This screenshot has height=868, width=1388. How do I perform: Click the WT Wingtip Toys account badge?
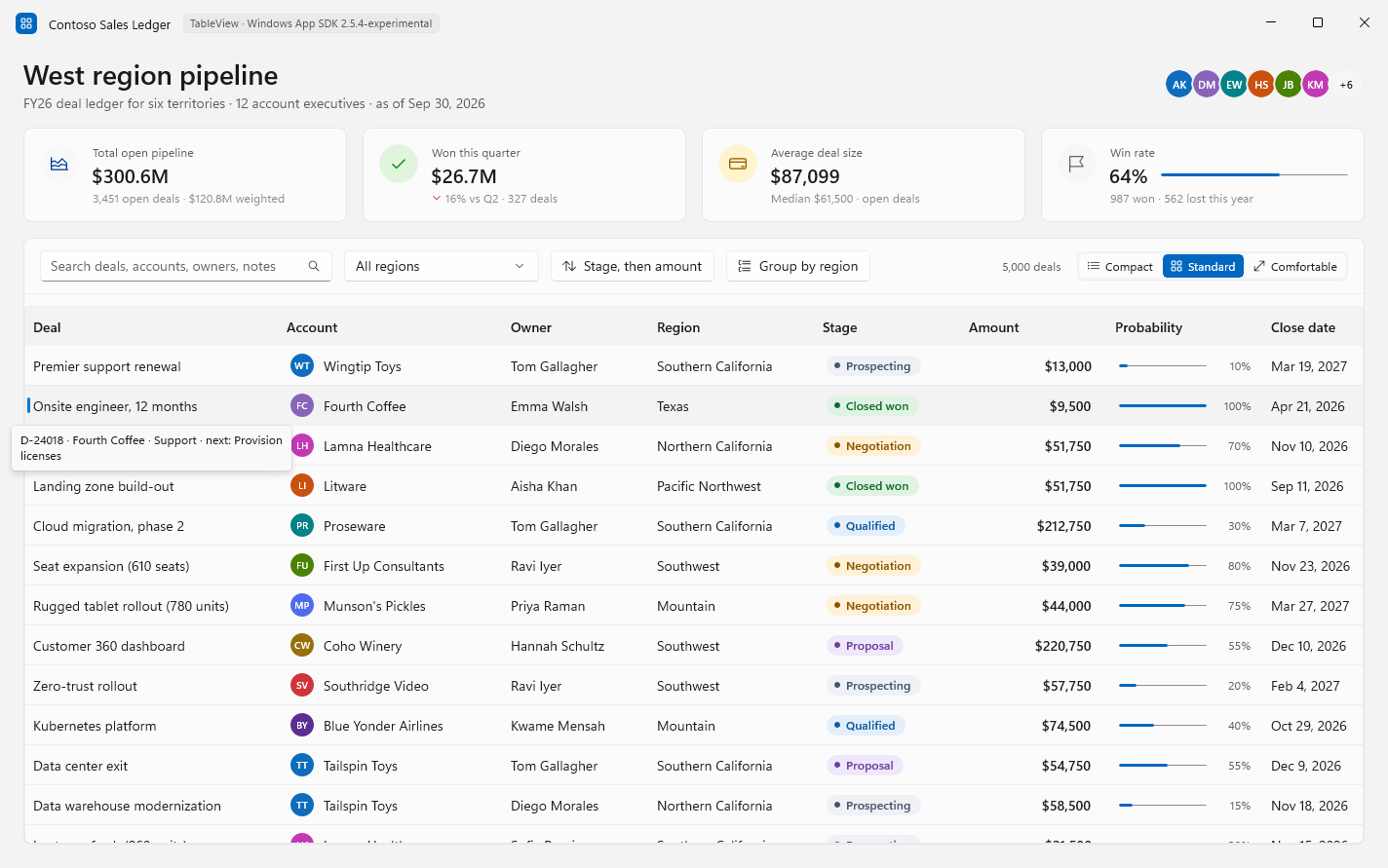(302, 366)
